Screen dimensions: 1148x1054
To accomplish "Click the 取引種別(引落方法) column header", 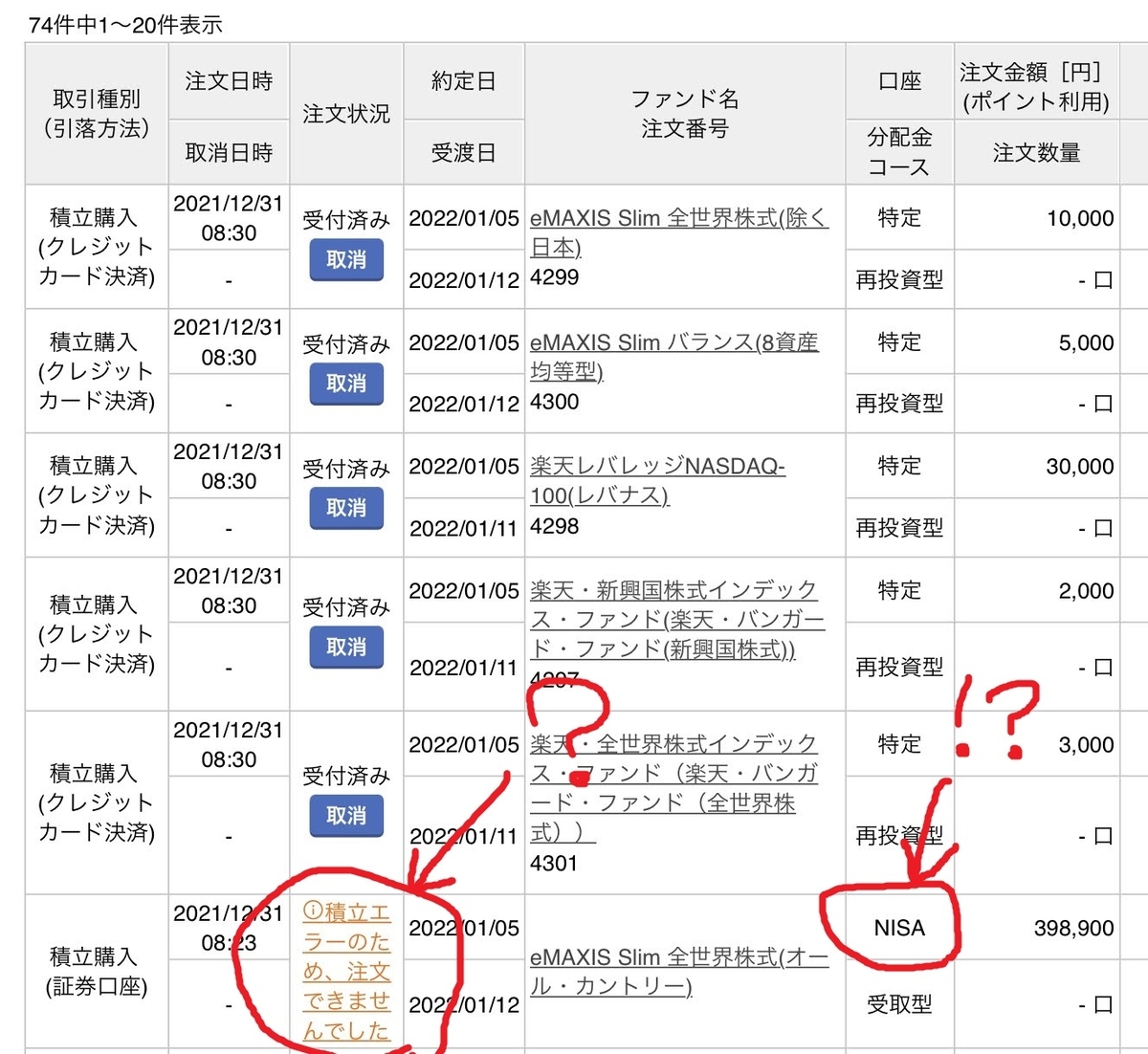I will coord(97,114).
